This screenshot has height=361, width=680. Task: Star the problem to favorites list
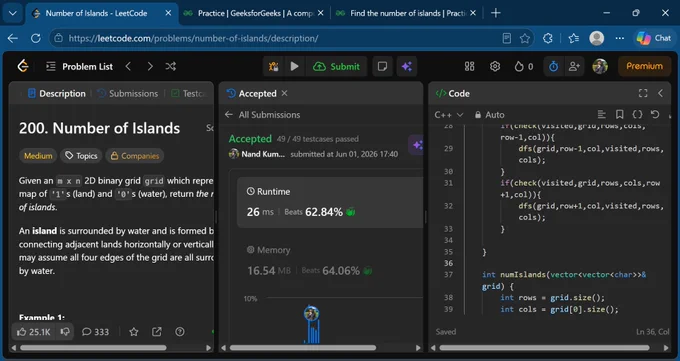point(134,332)
